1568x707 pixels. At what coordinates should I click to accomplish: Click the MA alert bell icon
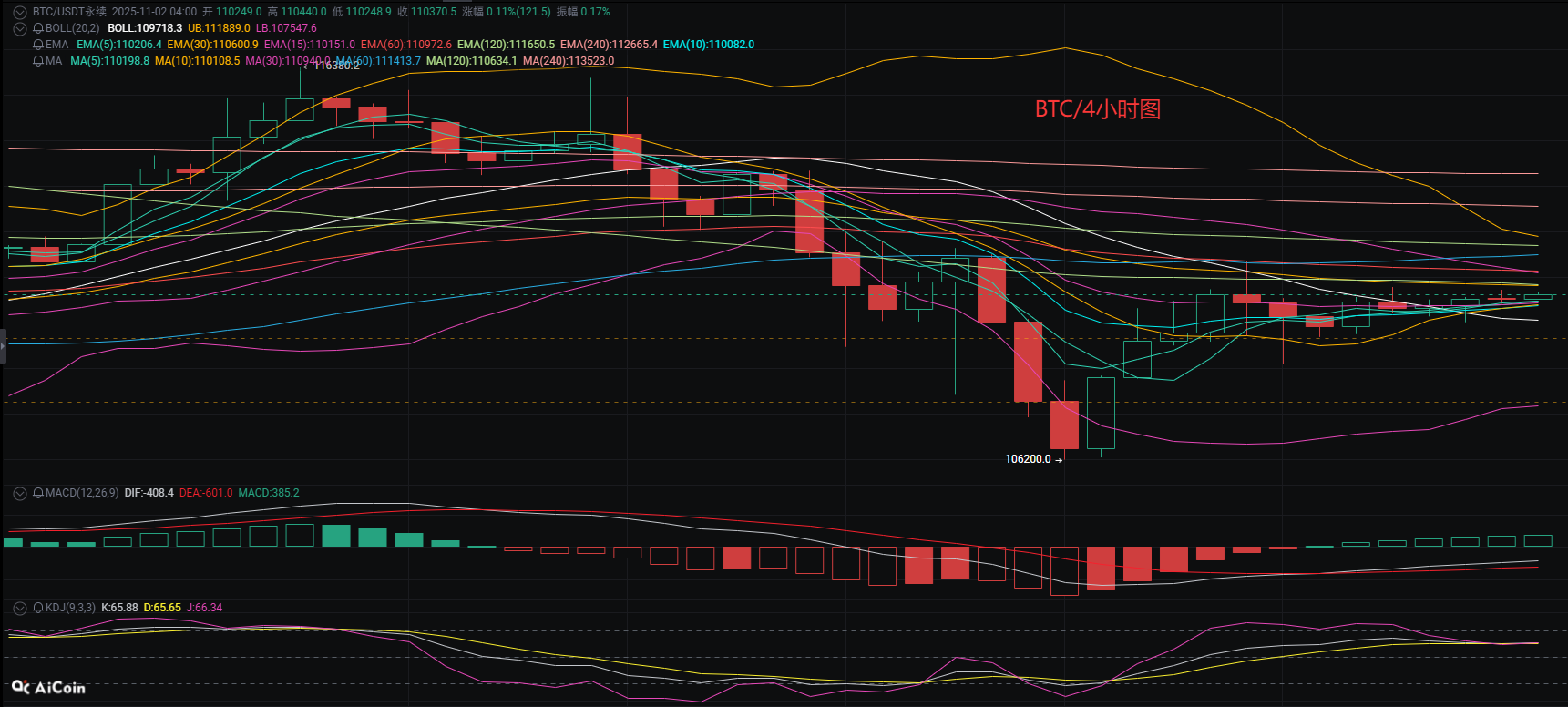(38, 61)
